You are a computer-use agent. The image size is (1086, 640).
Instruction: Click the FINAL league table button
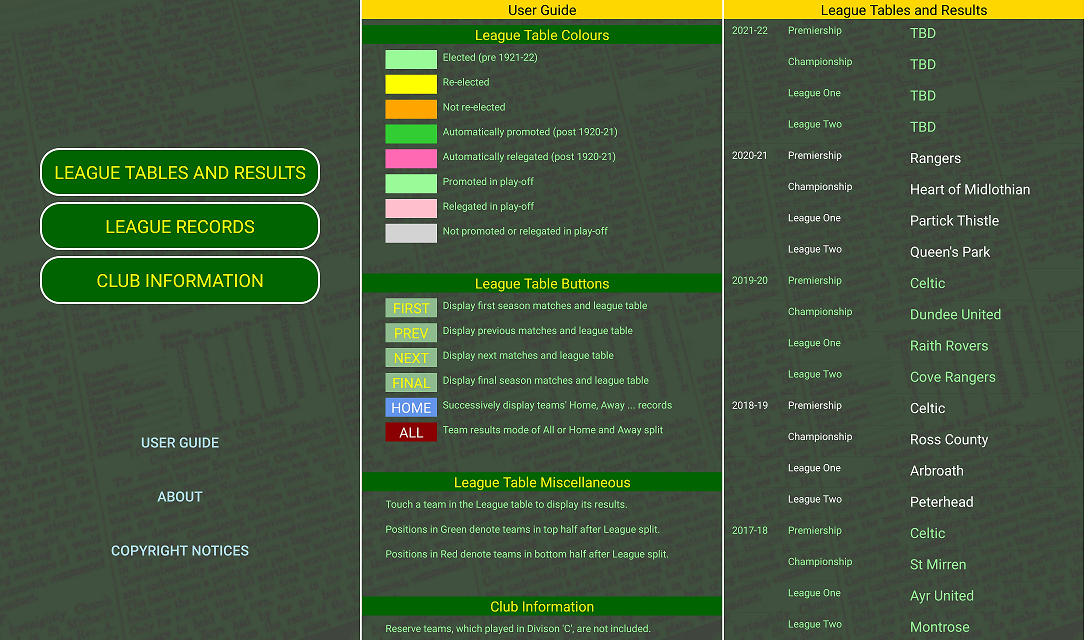pos(411,382)
